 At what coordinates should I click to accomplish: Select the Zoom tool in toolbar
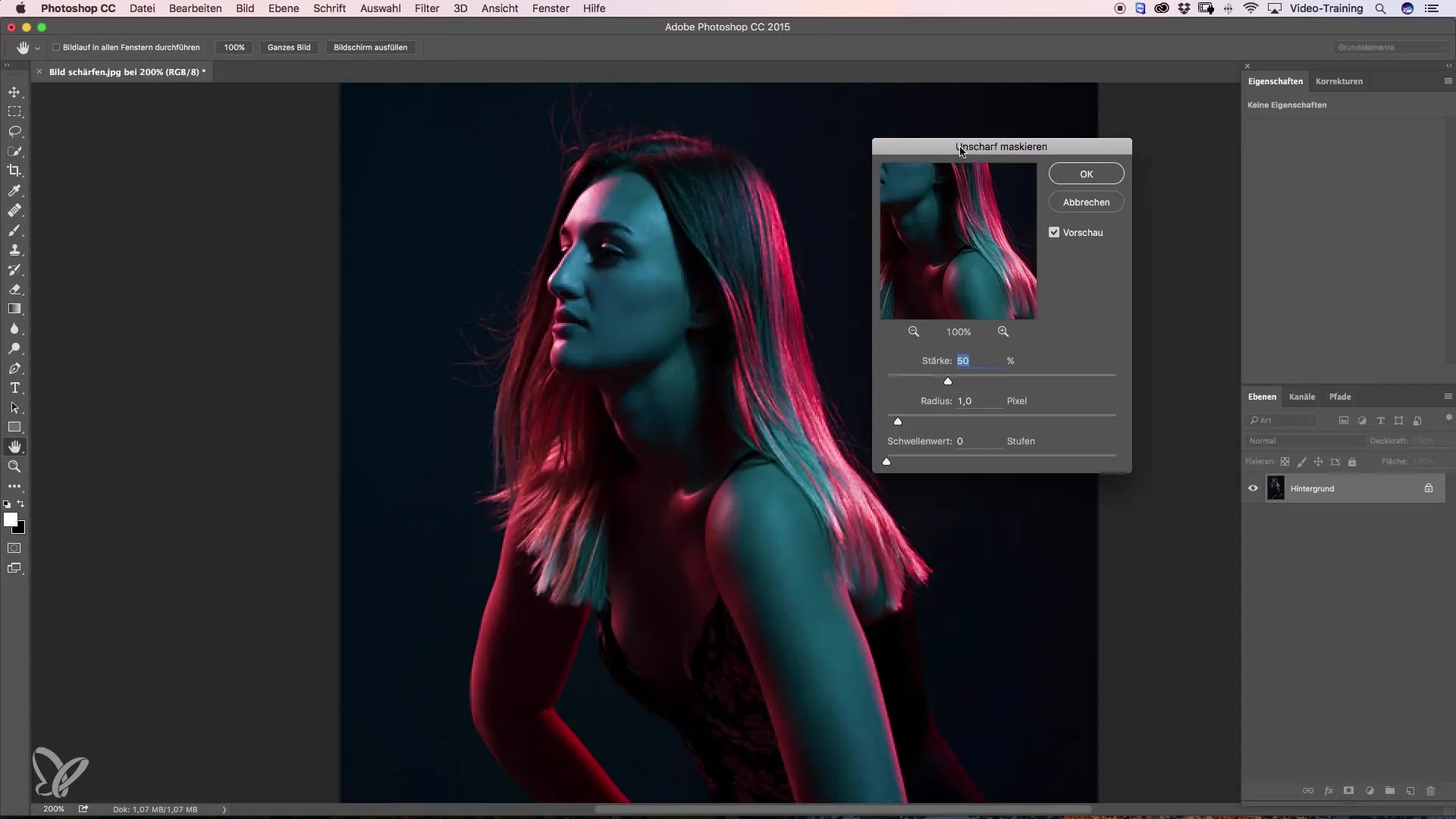pos(14,467)
